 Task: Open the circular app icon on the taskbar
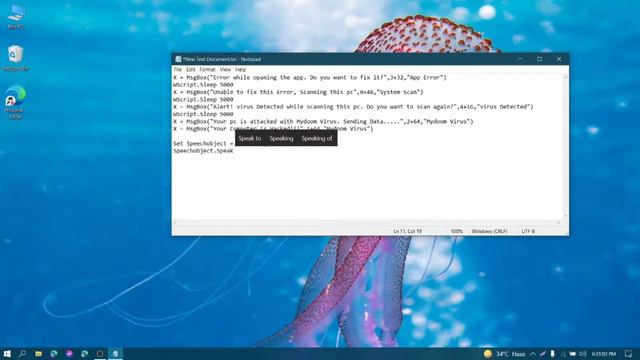pos(100,353)
